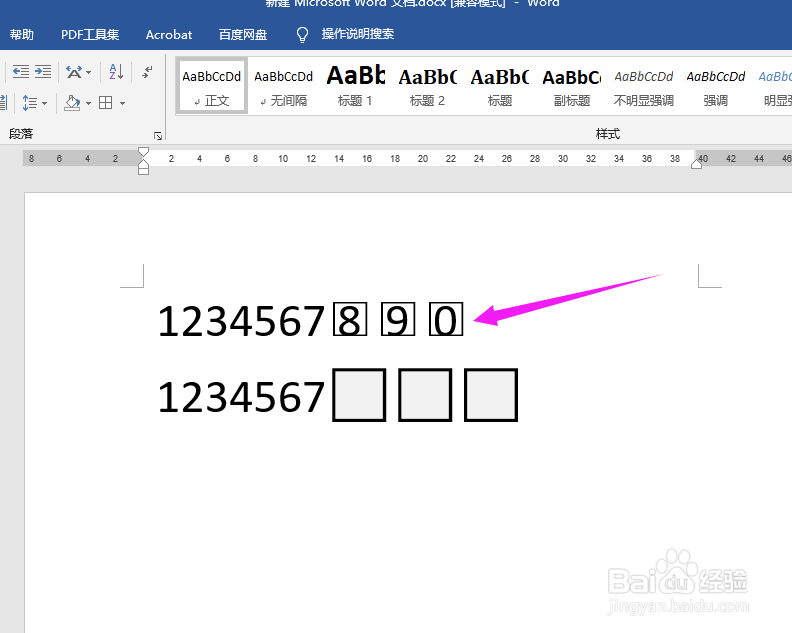Apply the 正文 style
Image resolution: width=792 pixels, height=633 pixels.
click(212, 86)
